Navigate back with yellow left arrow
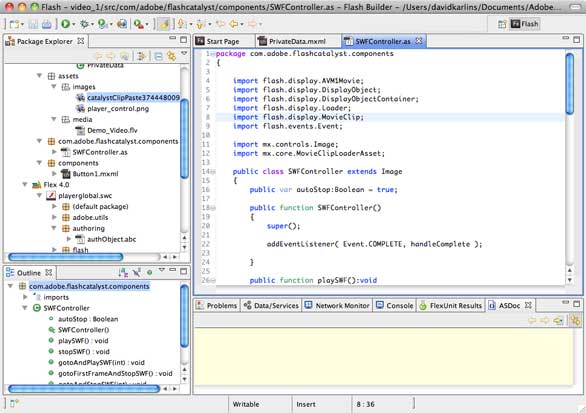586x413 pixels. (234, 24)
